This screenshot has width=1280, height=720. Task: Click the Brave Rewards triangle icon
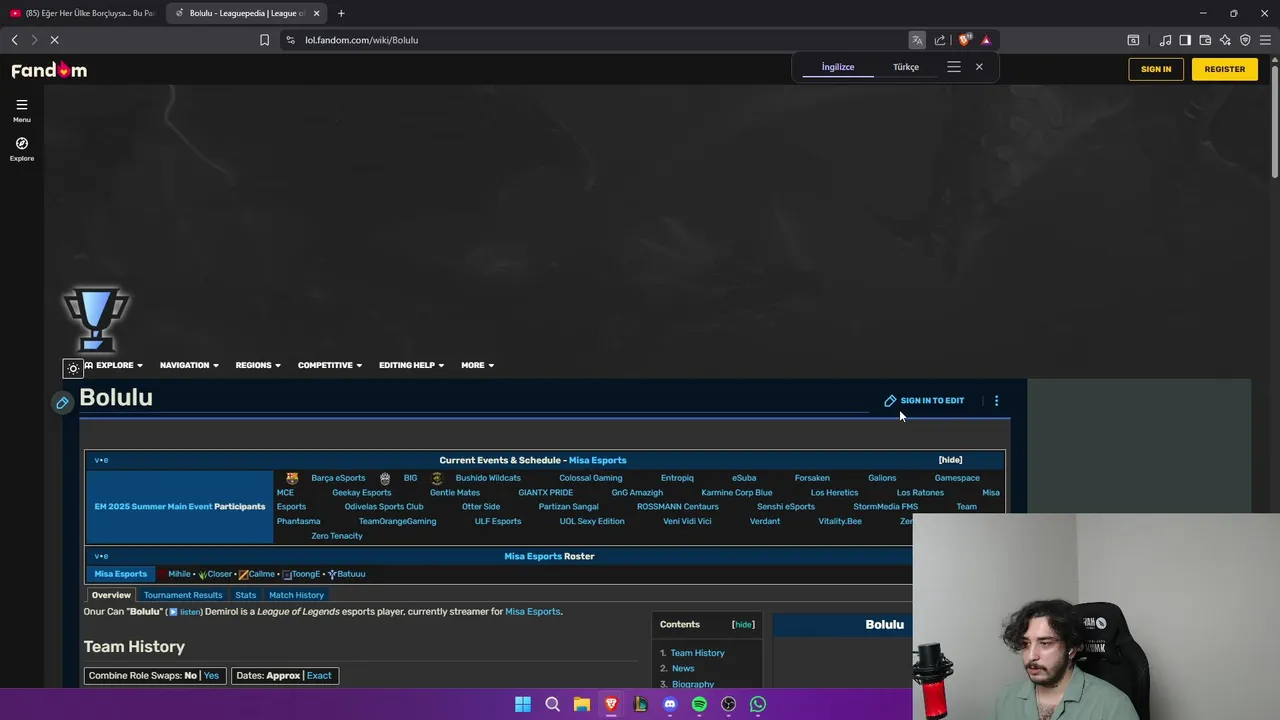[986, 40]
